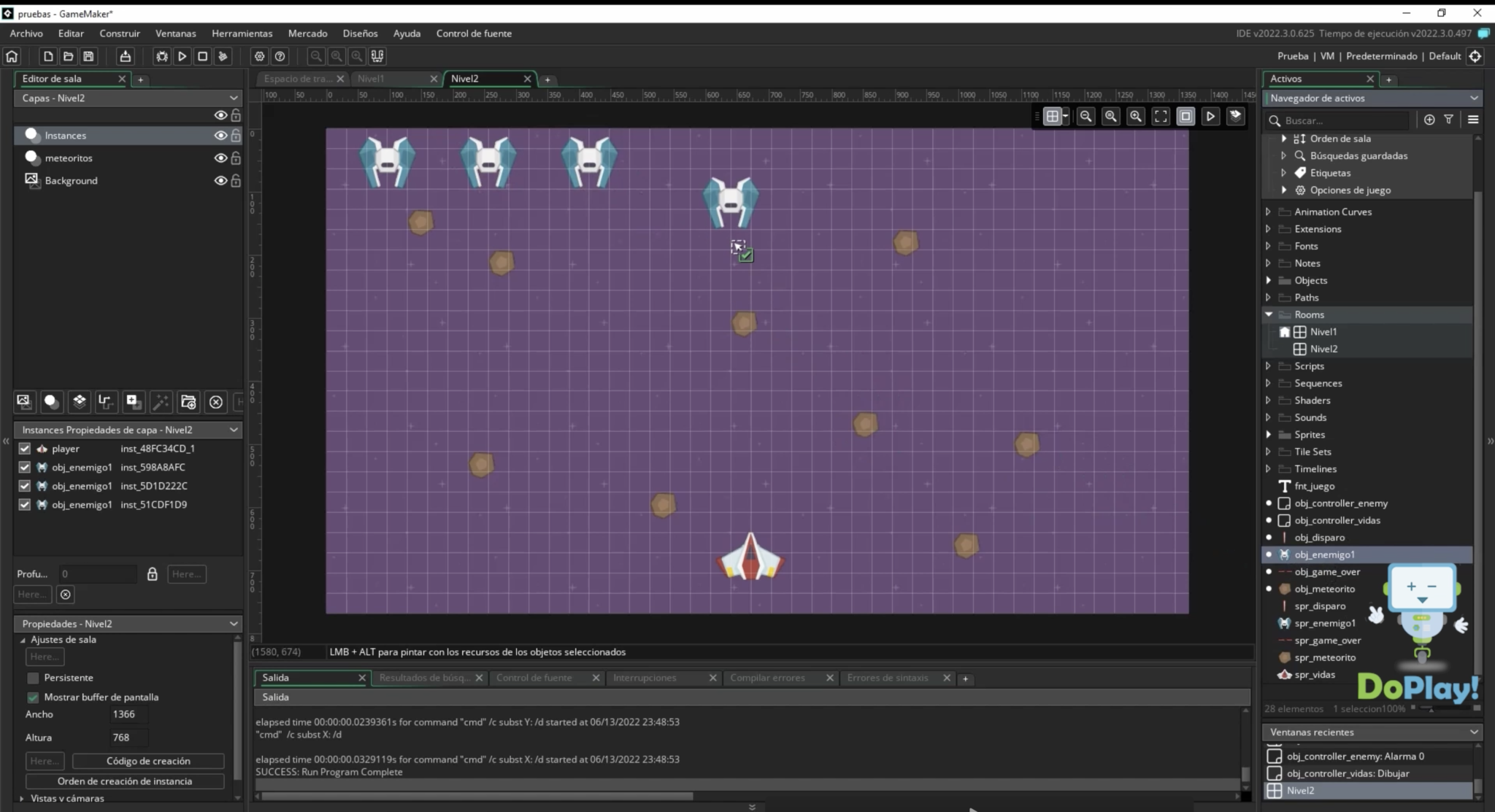Uncheck the obj_enemigo1 instance inst_598A8AFC
This screenshot has height=812, width=1495.
[x=24, y=467]
